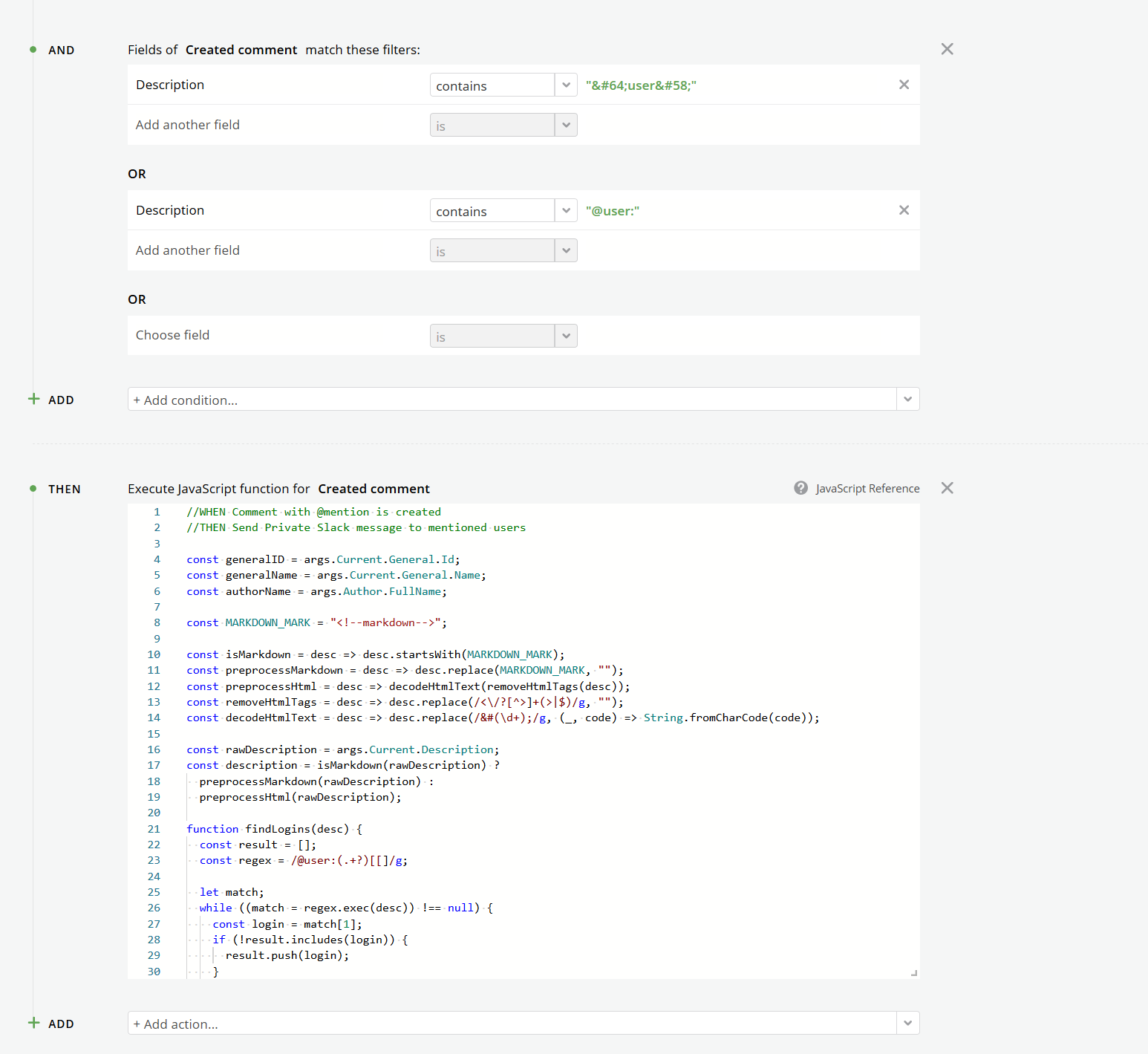
Task: Click the Add condition input field
Action: pyautogui.click(x=512, y=399)
